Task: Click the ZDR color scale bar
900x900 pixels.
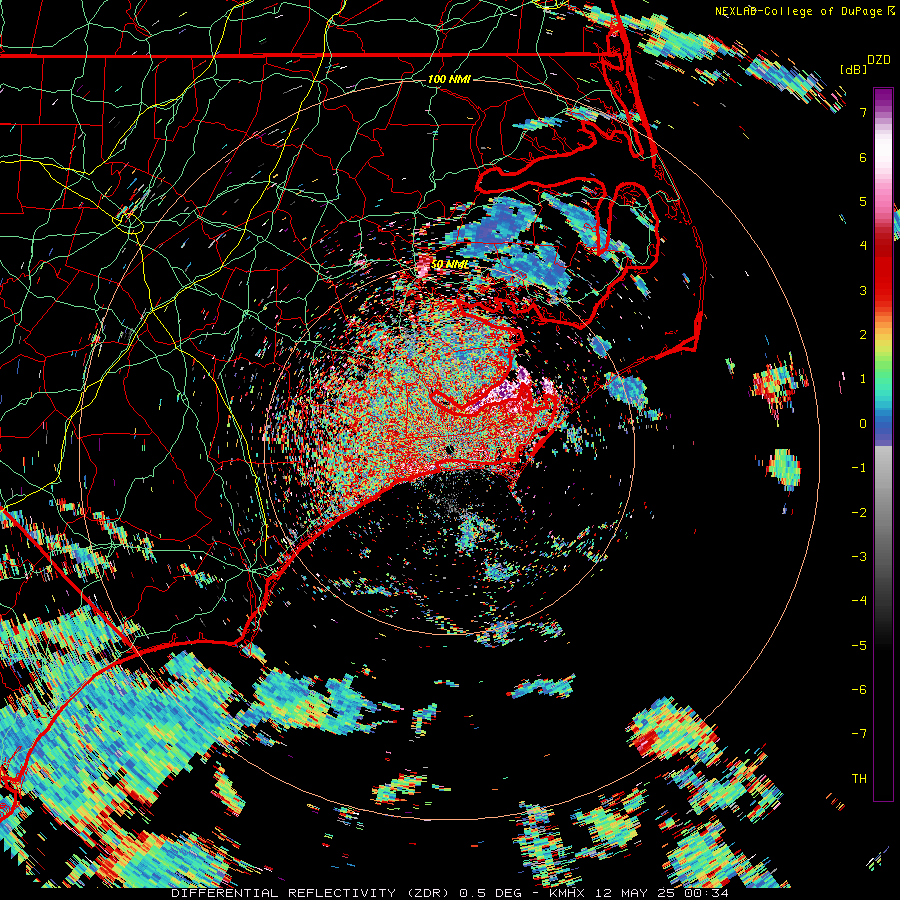Action: click(883, 444)
